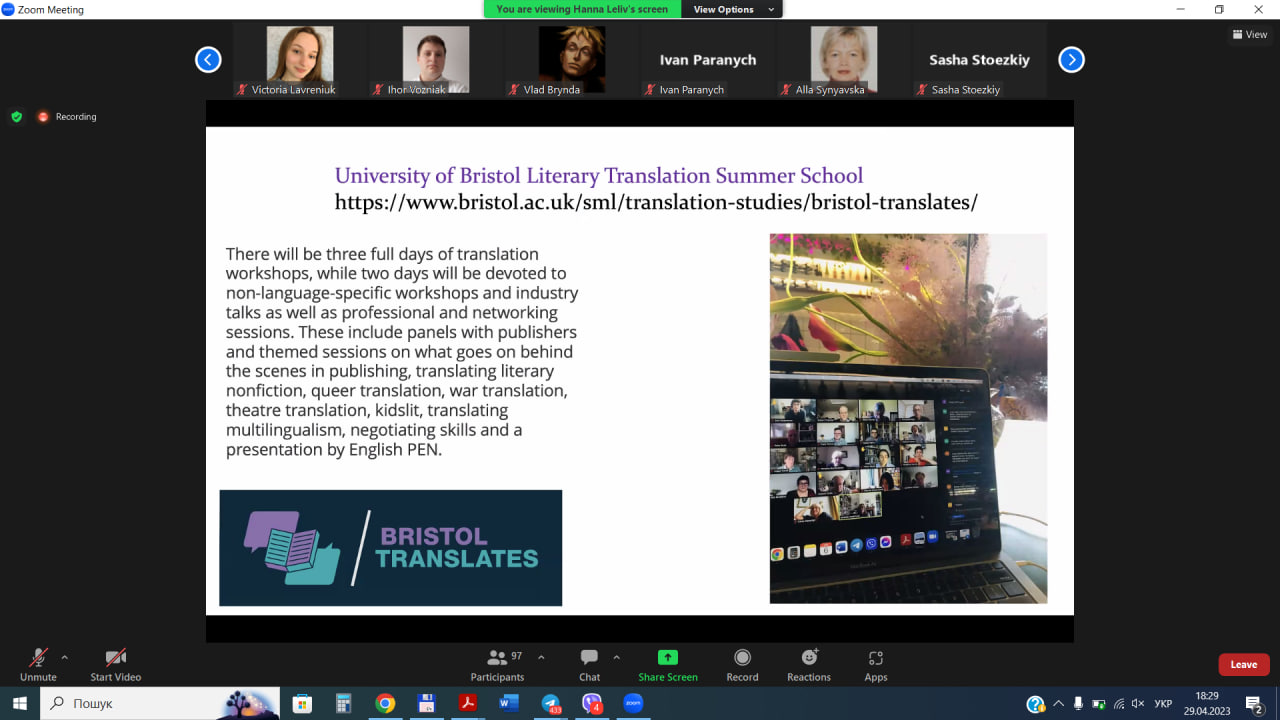
Task: Start a Record session
Action: click(x=742, y=664)
